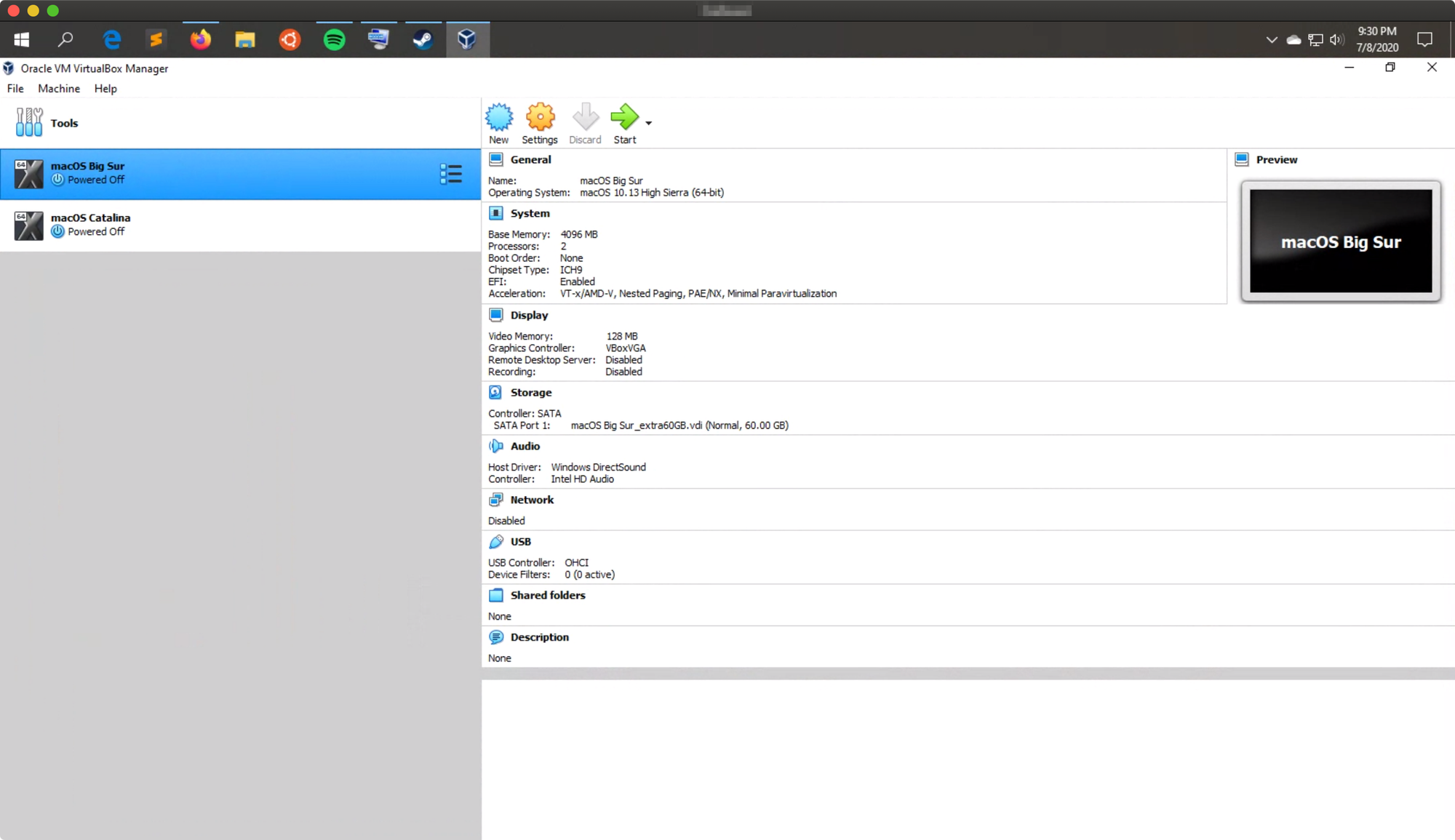Click the Network section icon

tap(496, 499)
